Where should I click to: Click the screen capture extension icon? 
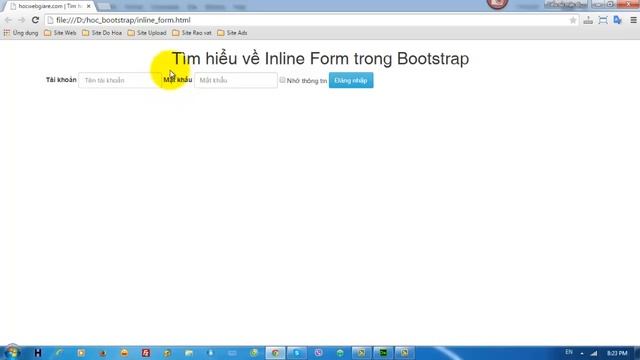point(603,20)
